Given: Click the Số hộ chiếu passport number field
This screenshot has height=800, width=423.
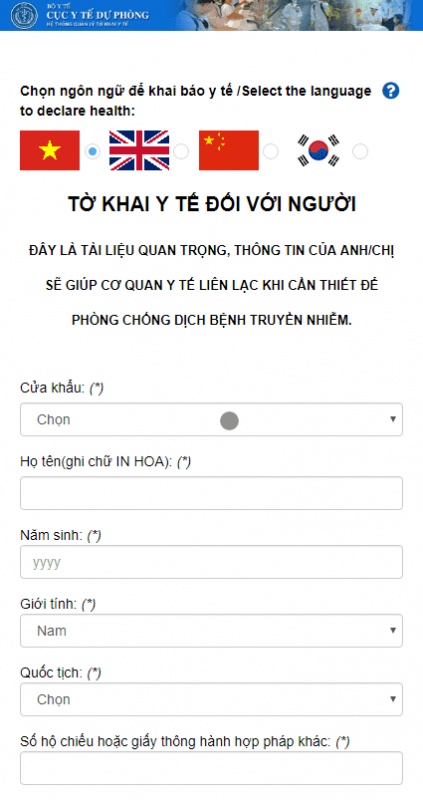Looking at the screenshot, I should click(211, 768).
